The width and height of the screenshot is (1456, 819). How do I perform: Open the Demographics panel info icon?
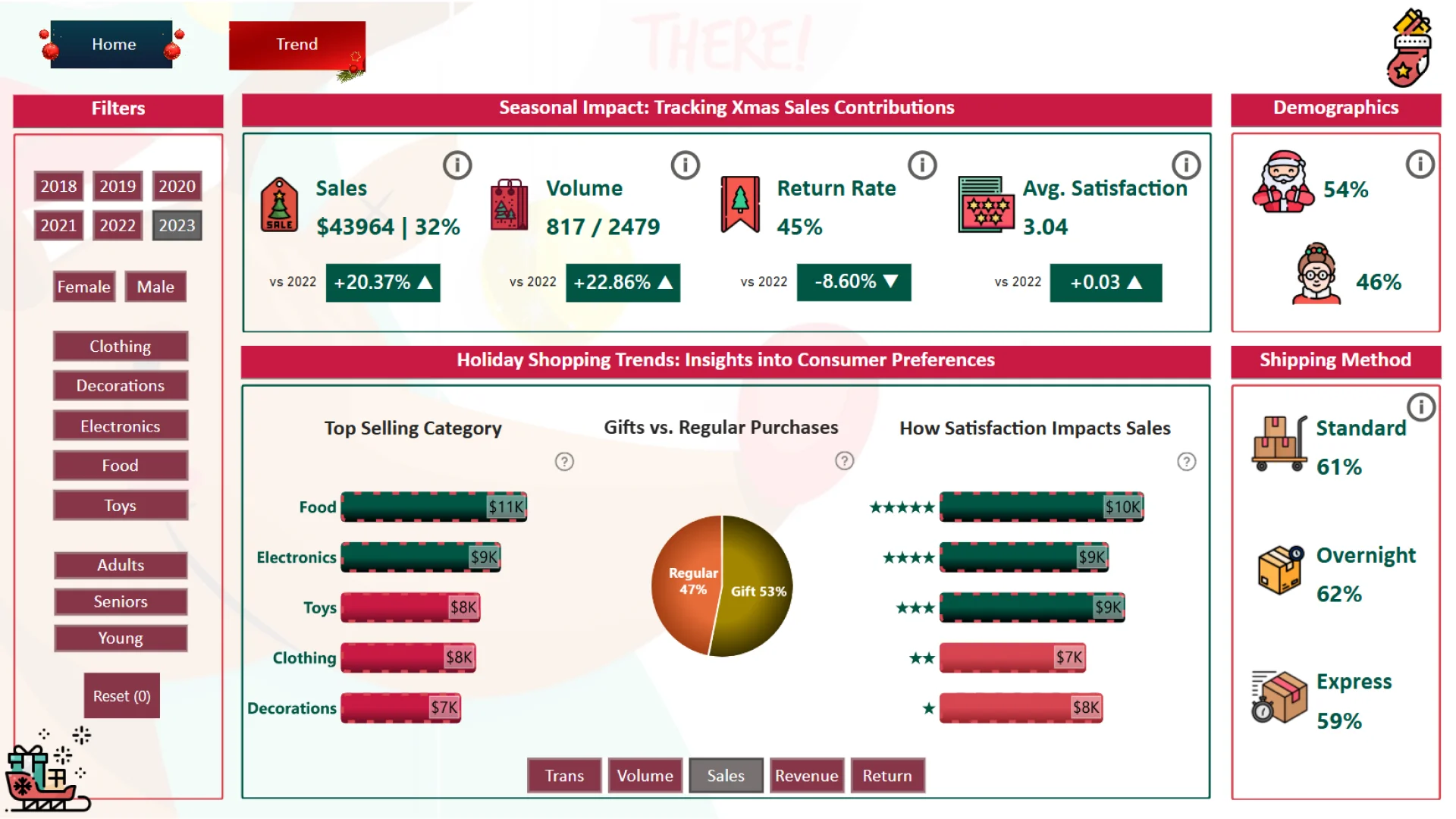coord(1420,164)
